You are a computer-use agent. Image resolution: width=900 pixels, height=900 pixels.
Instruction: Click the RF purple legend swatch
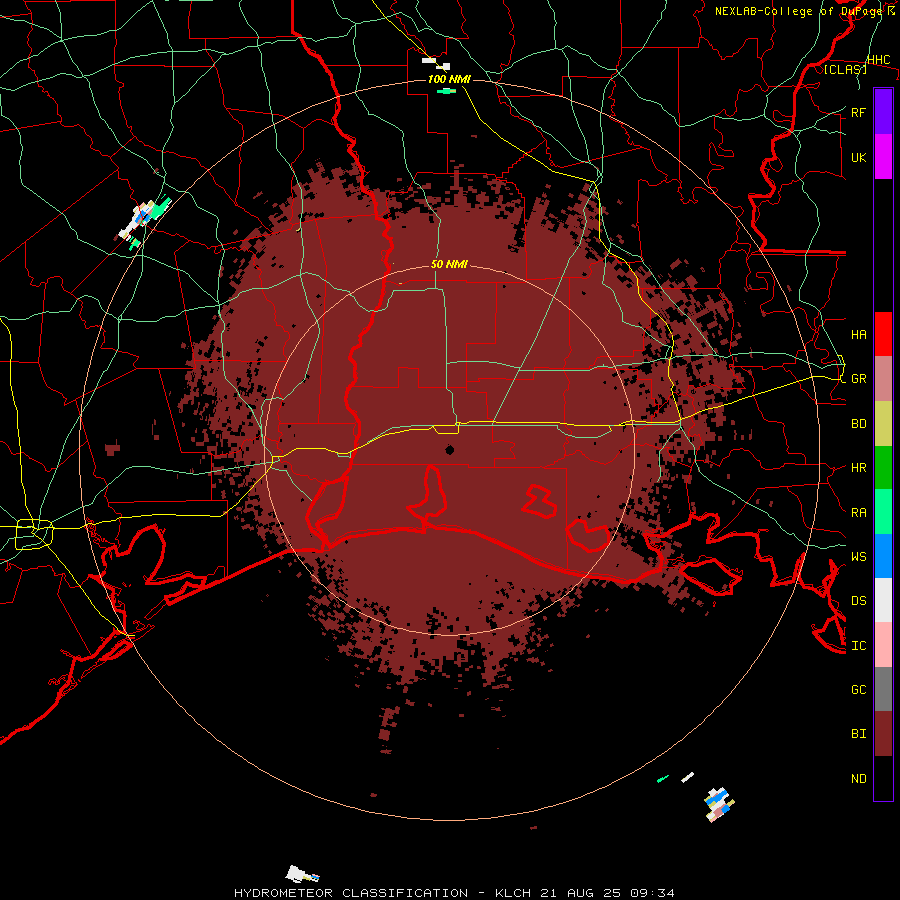click(x=883, y=112)
